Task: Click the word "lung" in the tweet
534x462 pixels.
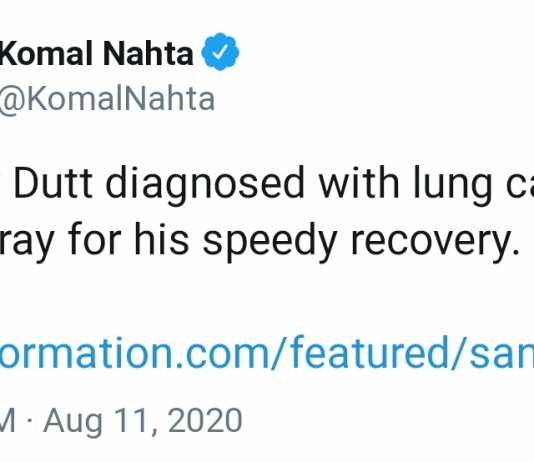Action: [453, 185]
